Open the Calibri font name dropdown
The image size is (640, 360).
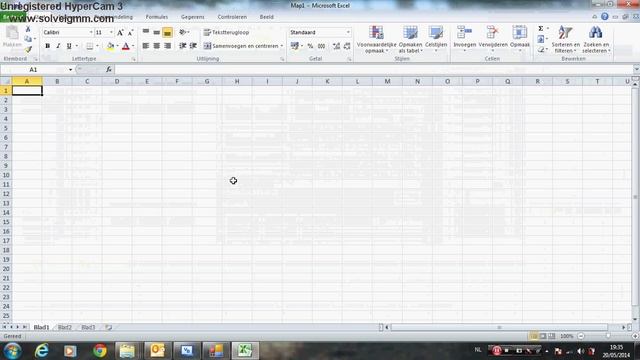91,33
